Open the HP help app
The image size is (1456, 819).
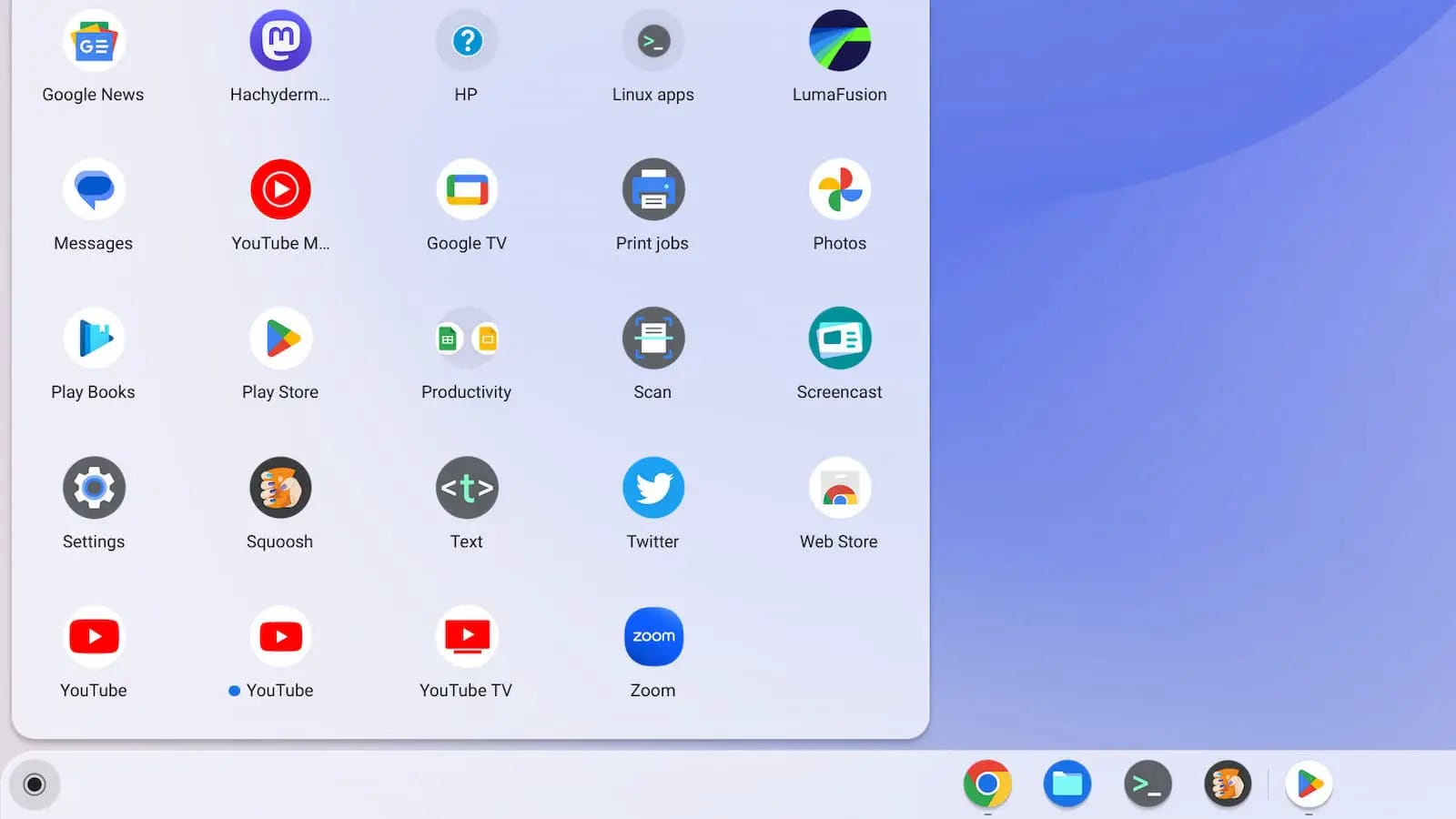click(x=467, y=41)
